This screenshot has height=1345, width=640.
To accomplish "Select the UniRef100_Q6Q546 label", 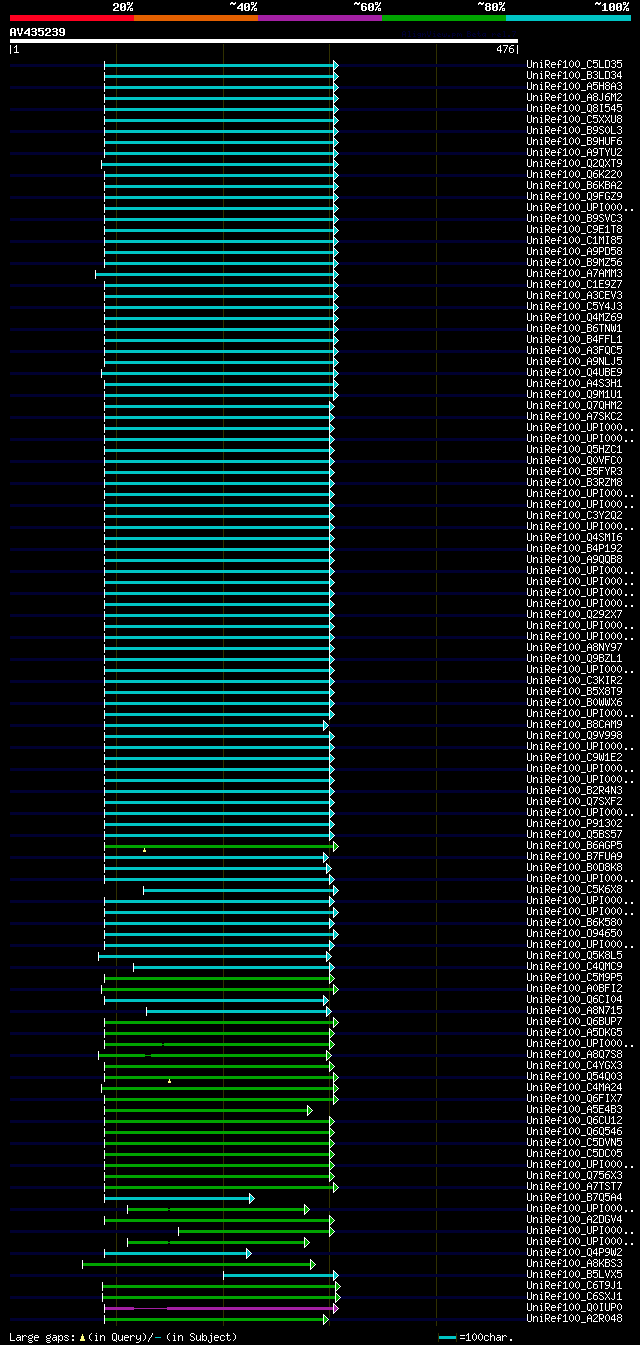I will point(574,1132).
